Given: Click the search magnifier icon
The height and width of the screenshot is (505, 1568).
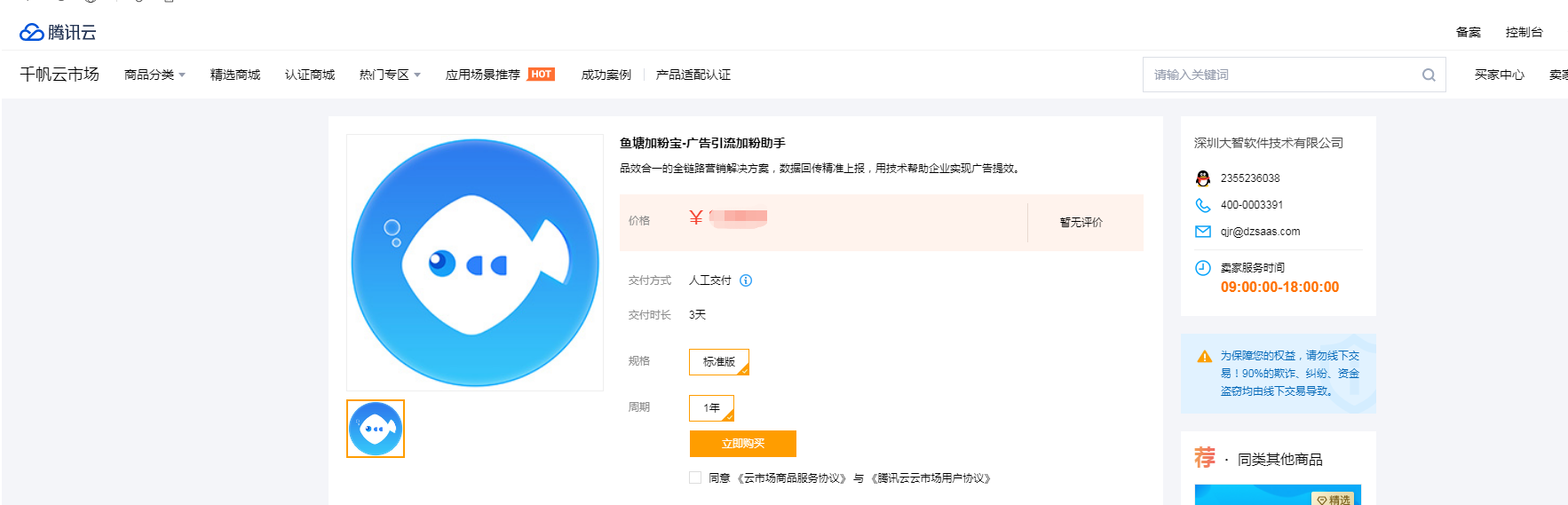Looking at the screenshot, I should [x=1429, y=75].
